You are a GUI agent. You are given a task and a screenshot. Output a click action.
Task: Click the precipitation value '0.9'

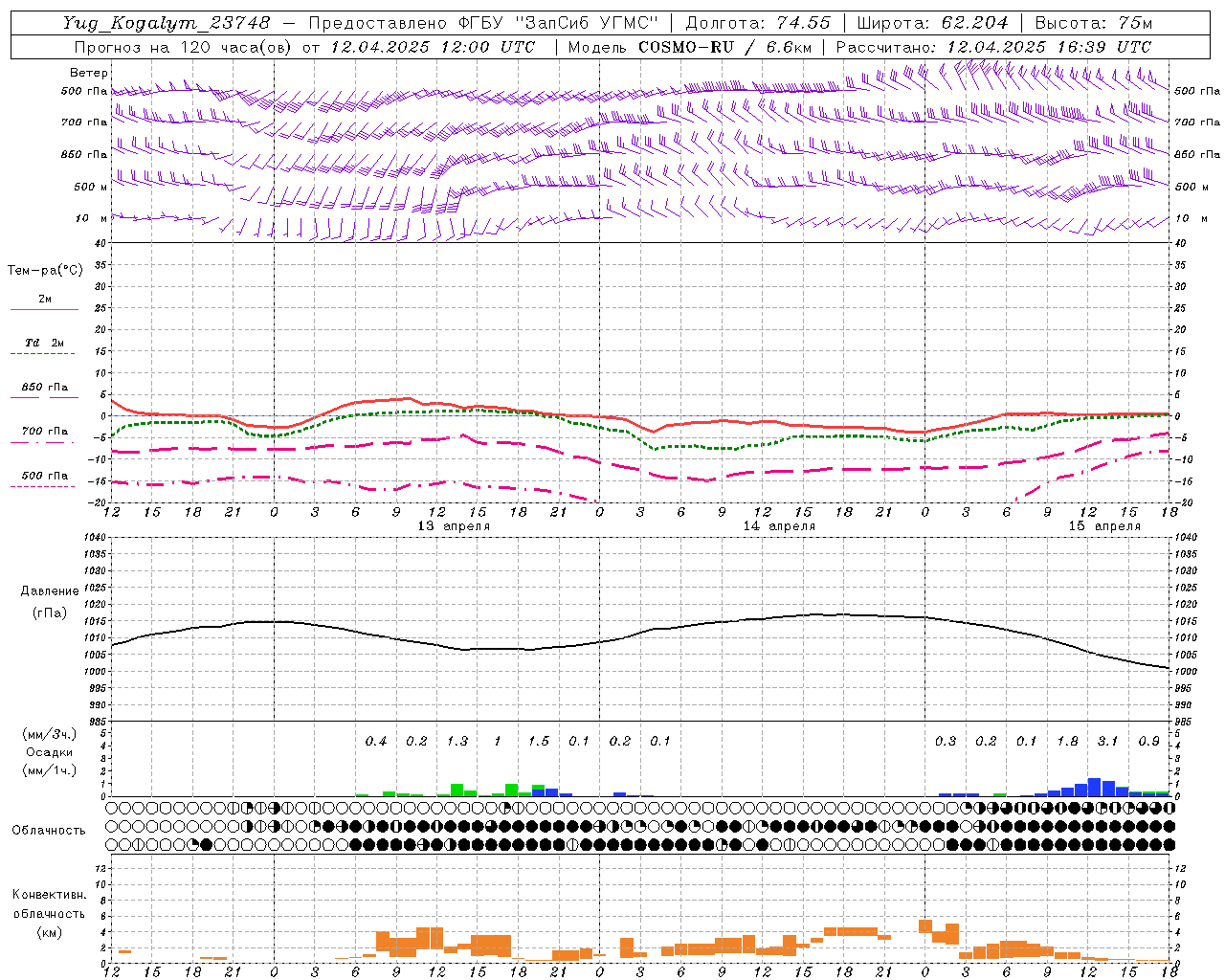tap(1148, 741)
